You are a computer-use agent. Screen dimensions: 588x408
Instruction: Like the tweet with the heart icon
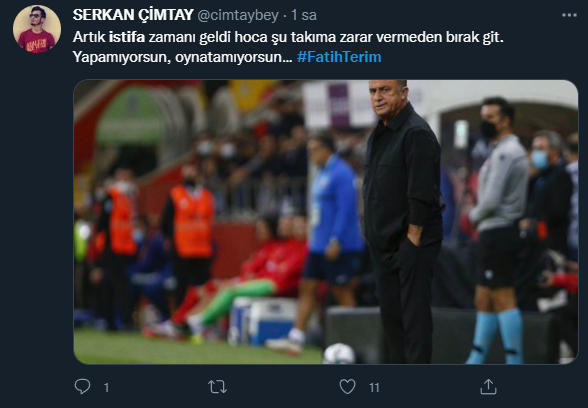point(347,387)
